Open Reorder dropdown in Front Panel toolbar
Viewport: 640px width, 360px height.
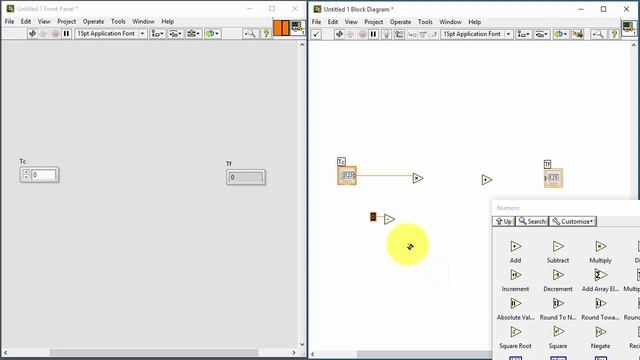(212, 33)
